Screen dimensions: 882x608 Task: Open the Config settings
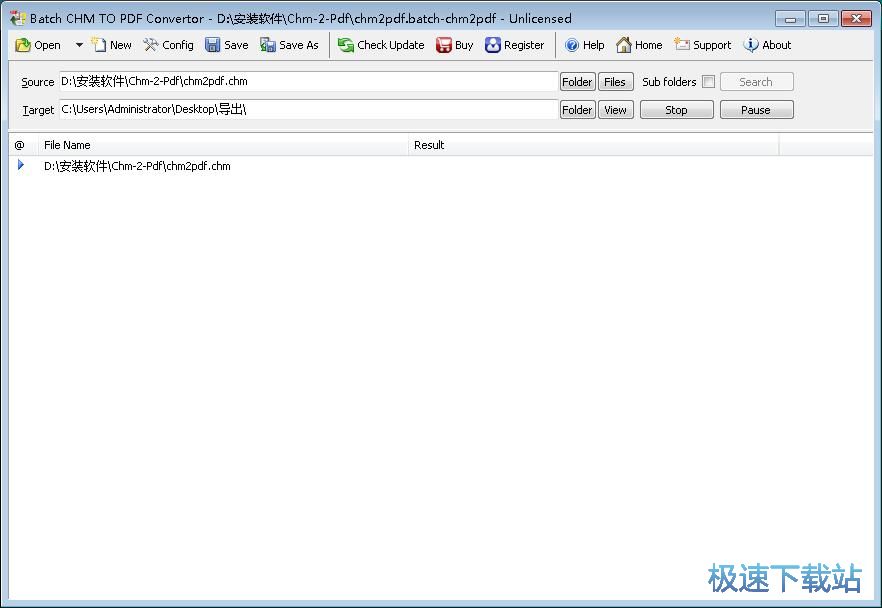coord(168,45)
